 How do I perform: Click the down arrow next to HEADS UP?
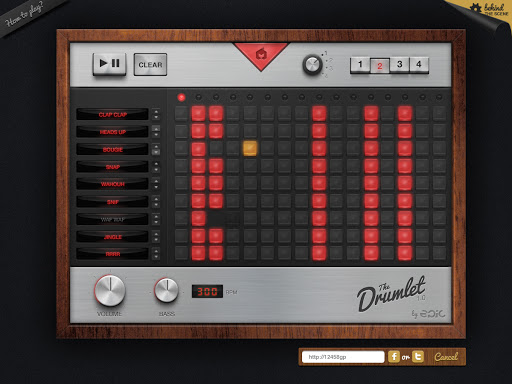pos(156,135)
